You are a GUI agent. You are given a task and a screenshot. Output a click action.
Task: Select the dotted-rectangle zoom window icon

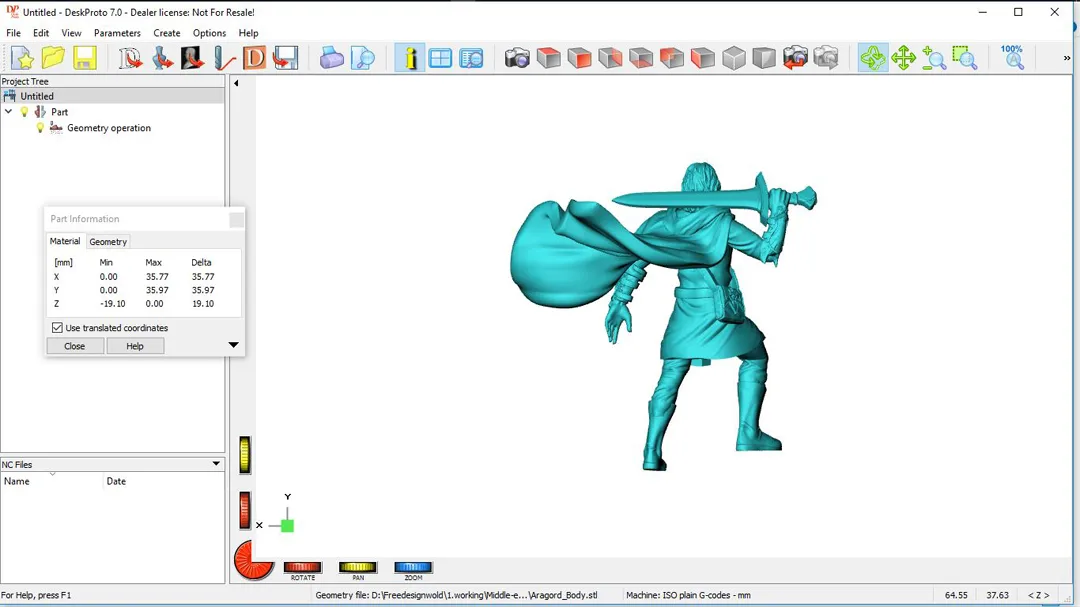pyautogui.click(x=965, y=58)
